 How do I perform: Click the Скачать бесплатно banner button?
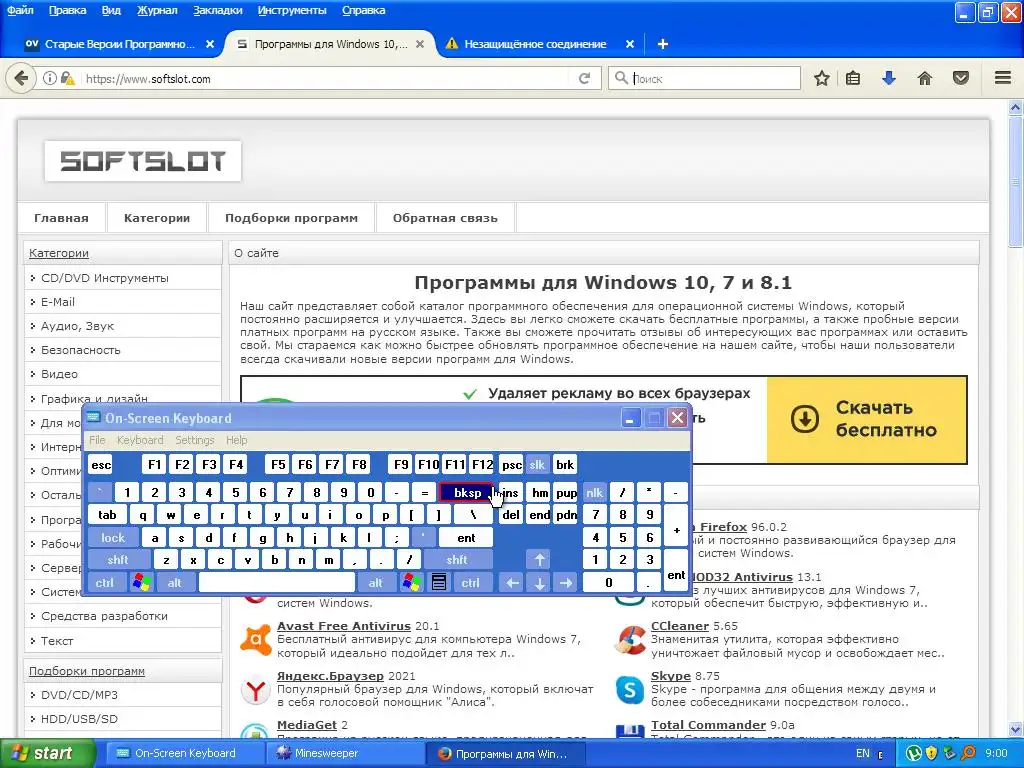coord(867,419)
